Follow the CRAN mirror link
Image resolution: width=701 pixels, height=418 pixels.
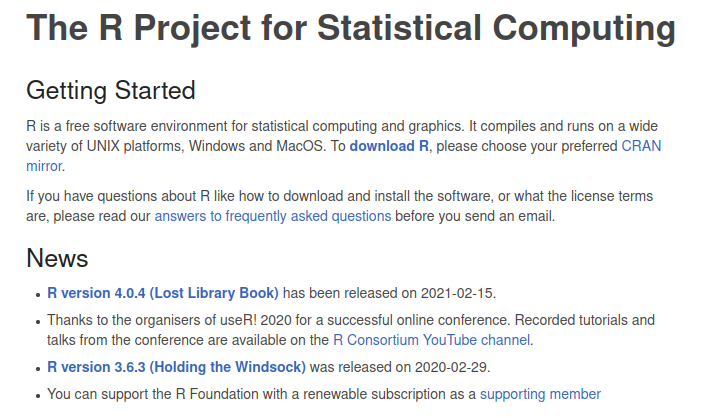coord(641,147)
